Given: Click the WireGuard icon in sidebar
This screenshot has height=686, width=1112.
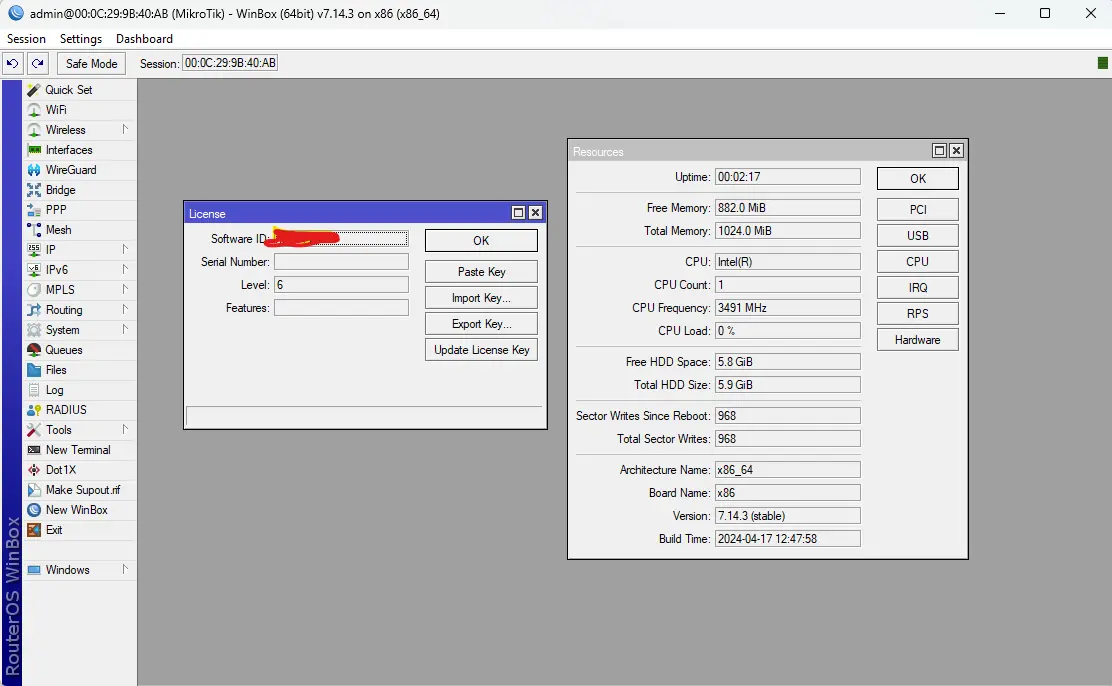Looking at the screenshot, I should pyautogui.click(x=34, y=170).
